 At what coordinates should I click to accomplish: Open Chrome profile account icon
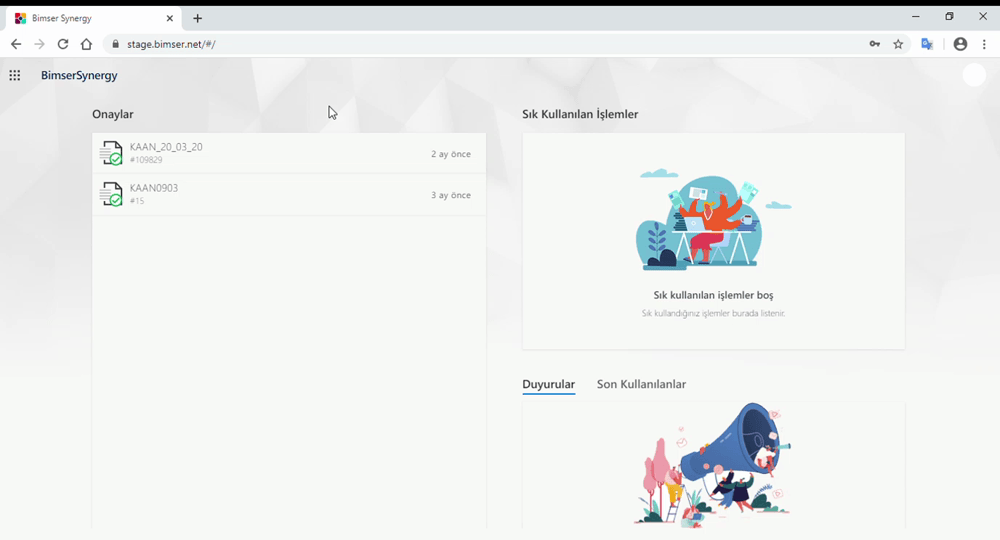coord(960,44)
